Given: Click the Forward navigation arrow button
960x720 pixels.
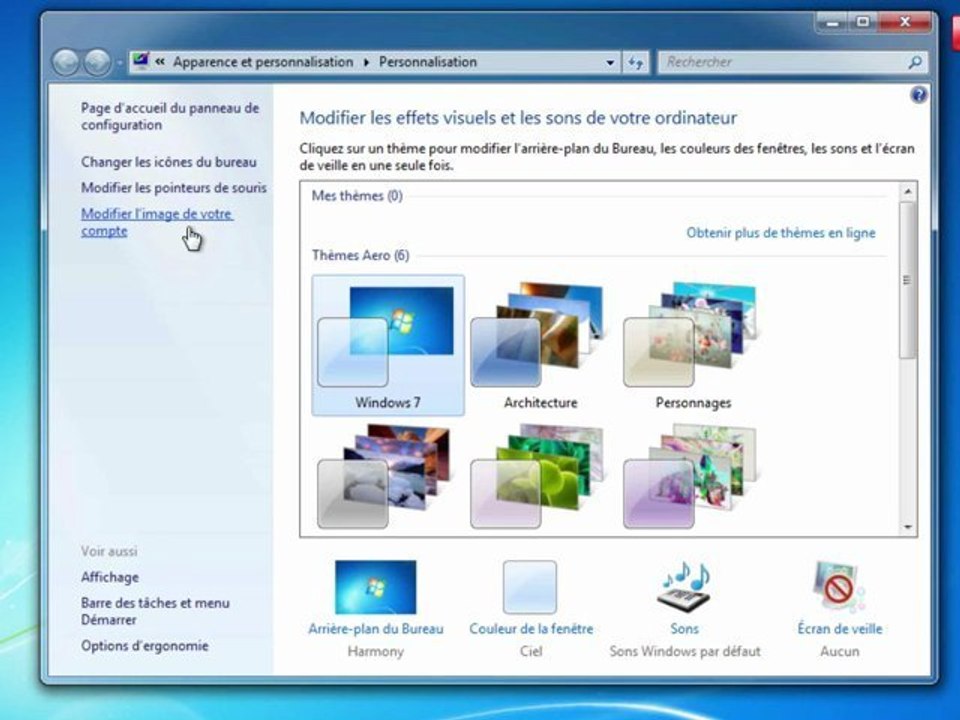Looking at the screenshot, I should click(97, 62).
